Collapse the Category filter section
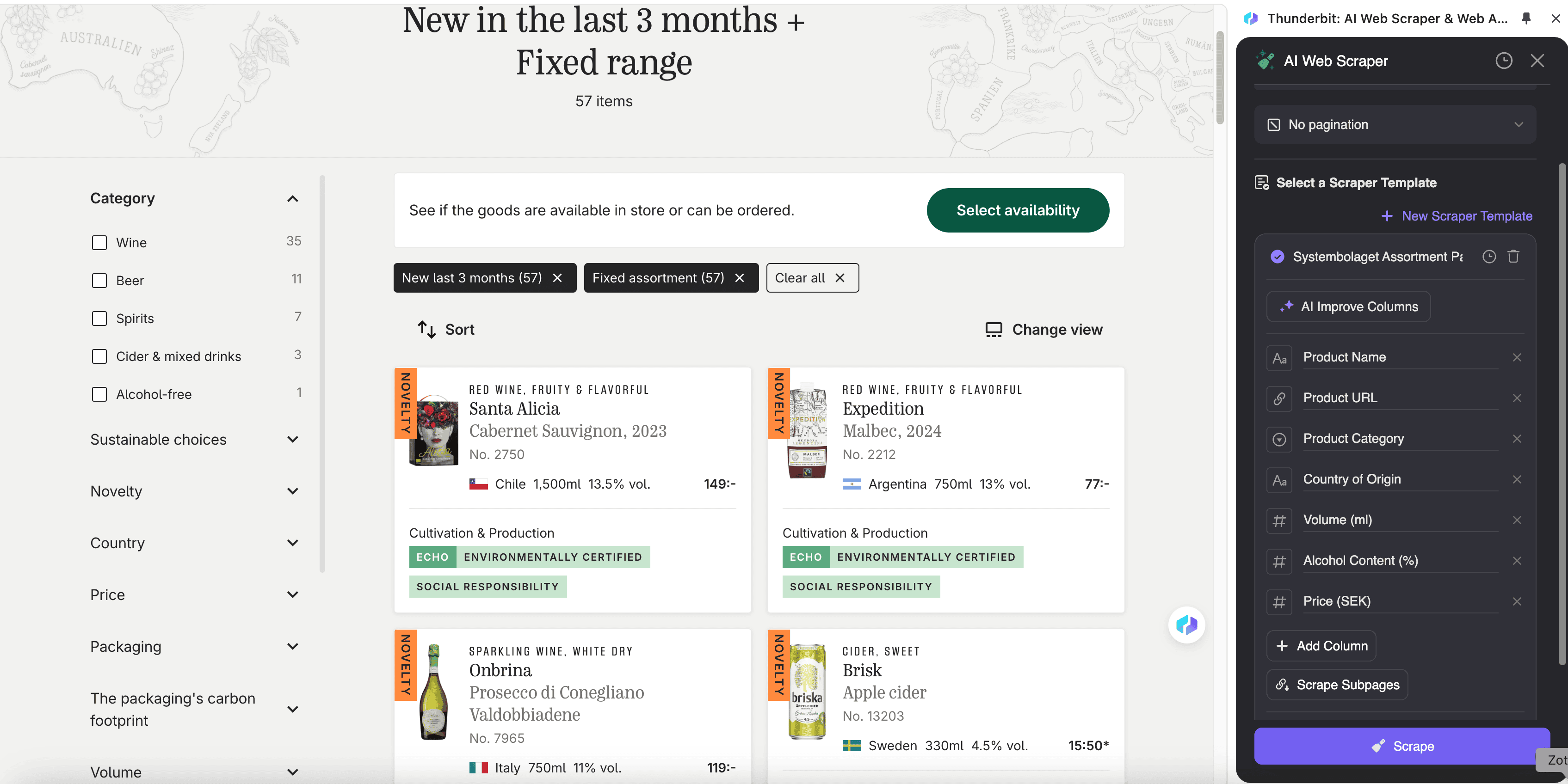This screenshot has width=1568, height=784. [292, 199]
